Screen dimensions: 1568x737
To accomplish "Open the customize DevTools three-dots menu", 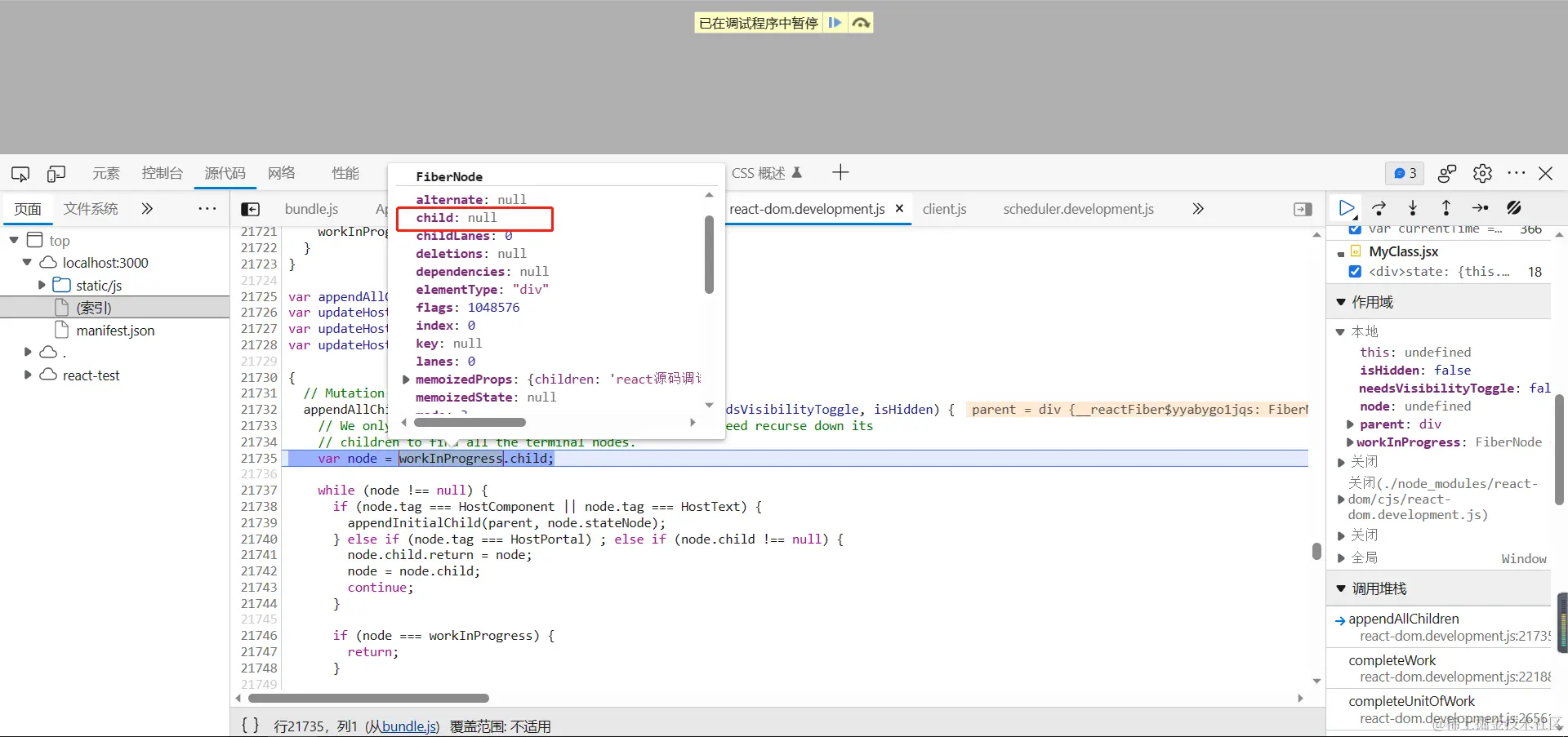I will 1517,173.
